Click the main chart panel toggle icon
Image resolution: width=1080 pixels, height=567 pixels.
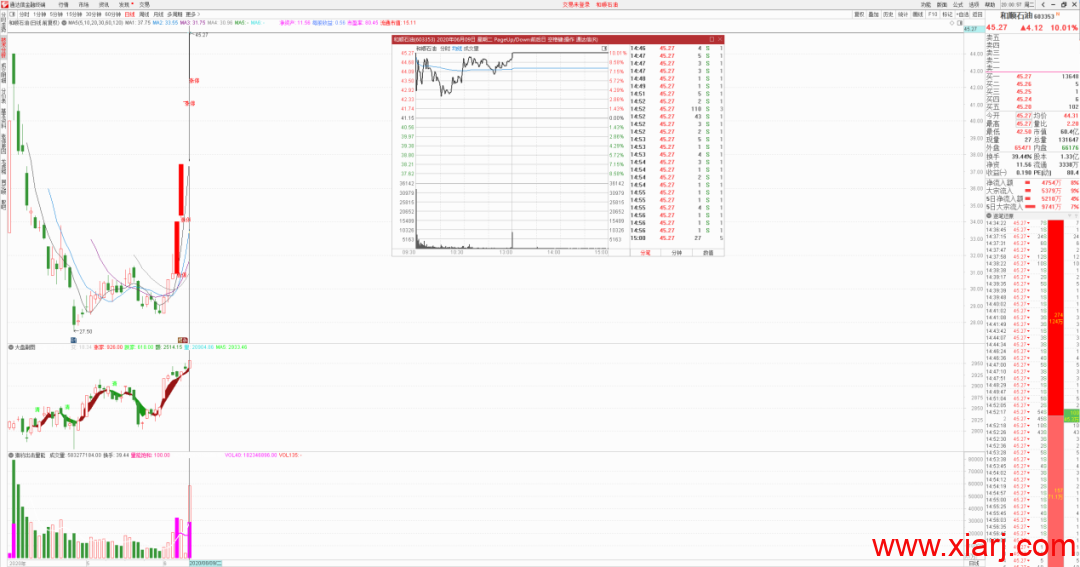pyautogui.click(x=960, y=23)
